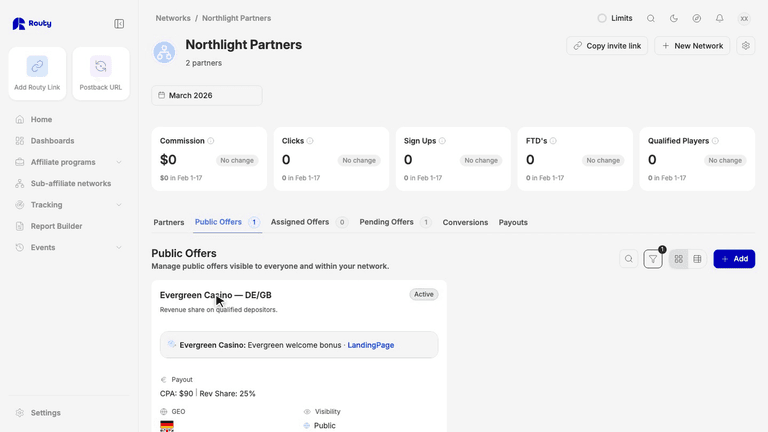Click the 2 partners label

click(x=203, y=63)
